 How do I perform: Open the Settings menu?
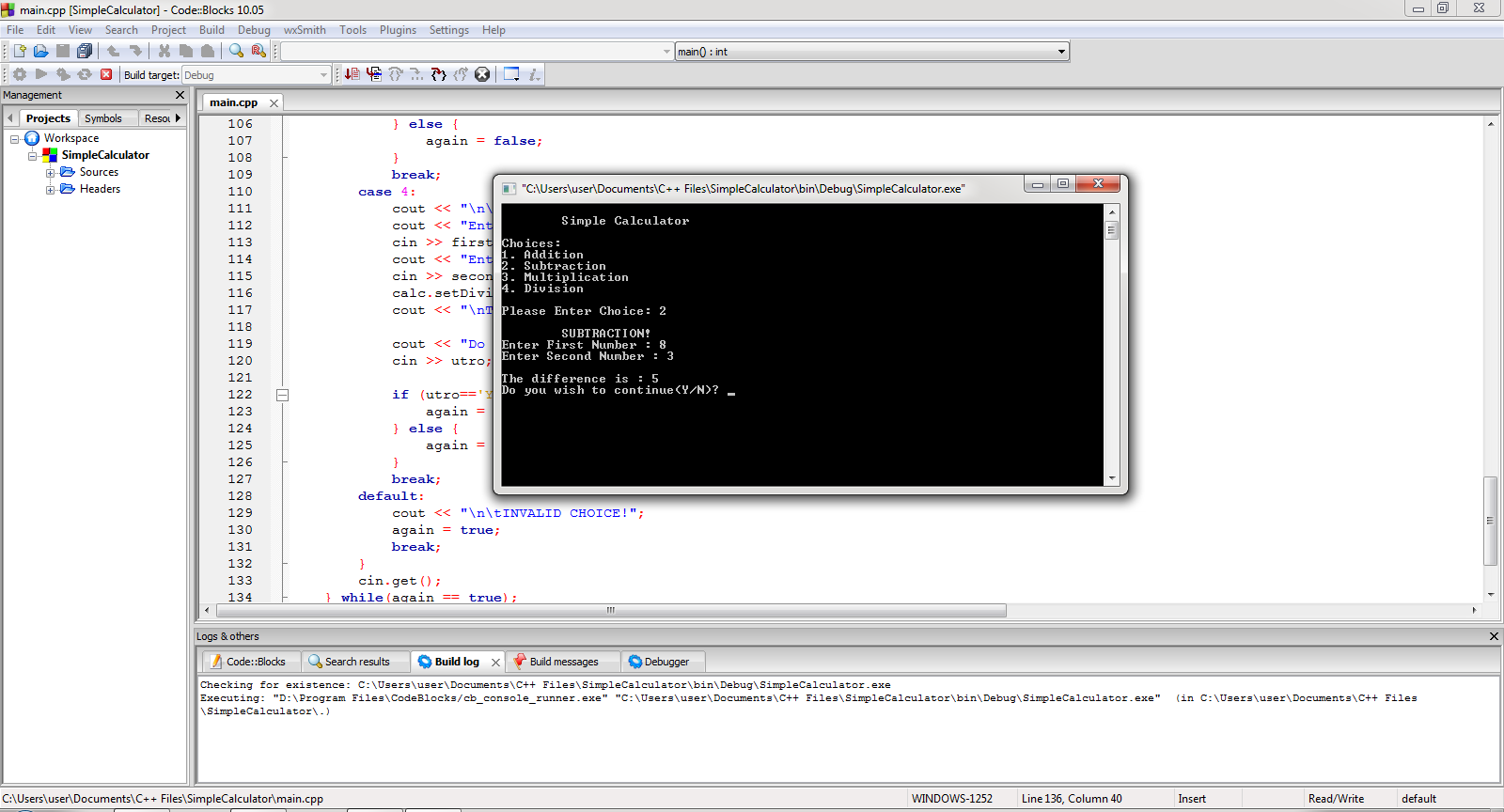[449, 30]
